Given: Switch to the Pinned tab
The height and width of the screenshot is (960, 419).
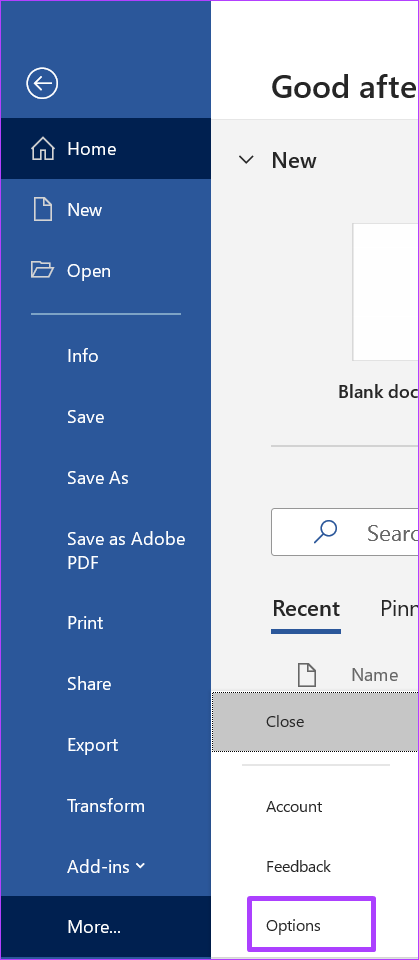Looking at the screenshot, I should [x=399, y=609].
